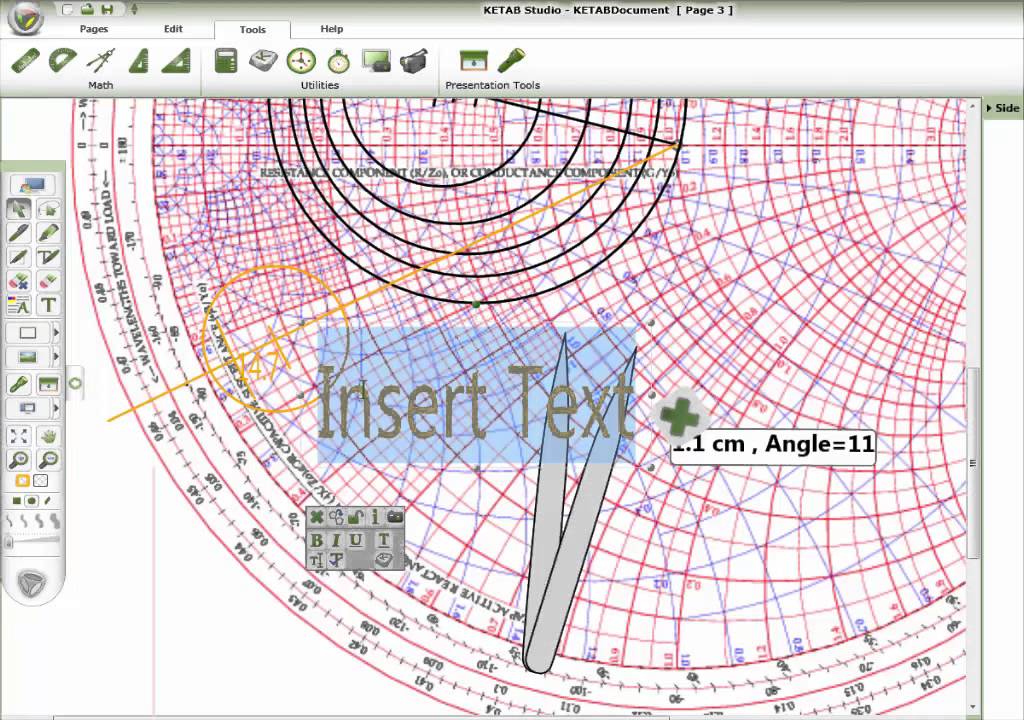Open the quick access toolbar arrows

[x=135, y=9]
